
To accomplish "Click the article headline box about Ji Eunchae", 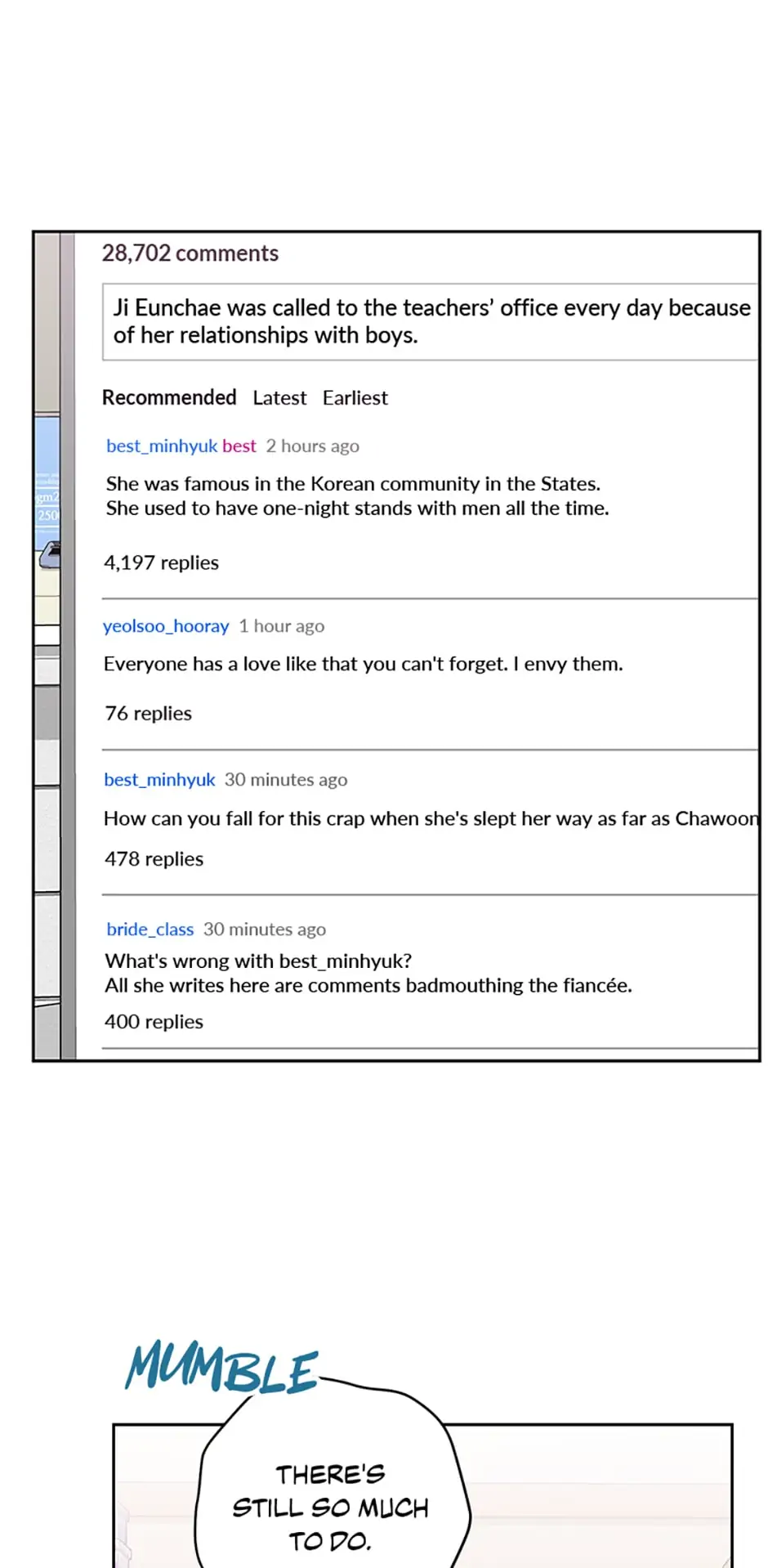I will pyautogui.click(x=431, y=321).
